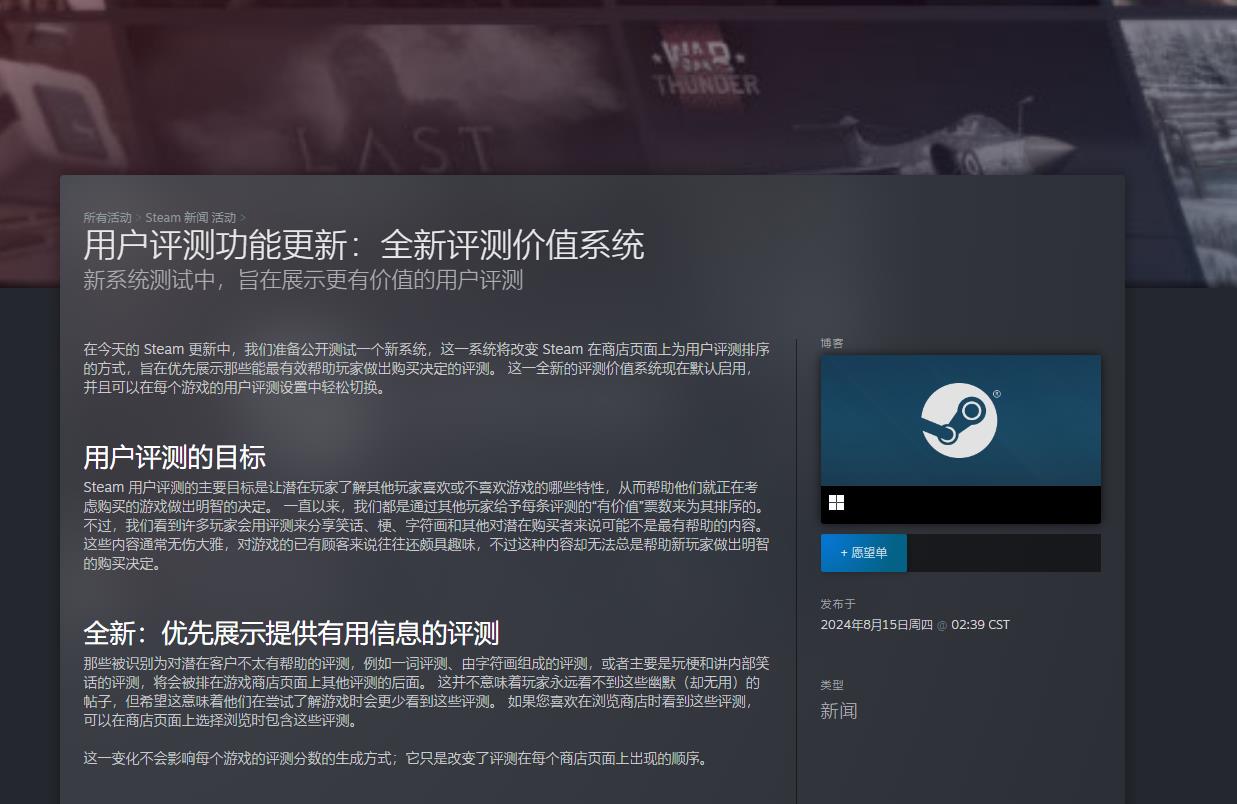Go to the 'Steam 新闻 活动' breadcrumb
The image size is (1237, 804).
click(191, 218)
